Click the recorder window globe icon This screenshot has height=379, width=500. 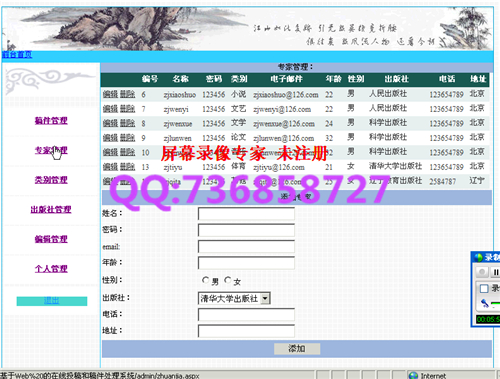[x=478, y=257]
